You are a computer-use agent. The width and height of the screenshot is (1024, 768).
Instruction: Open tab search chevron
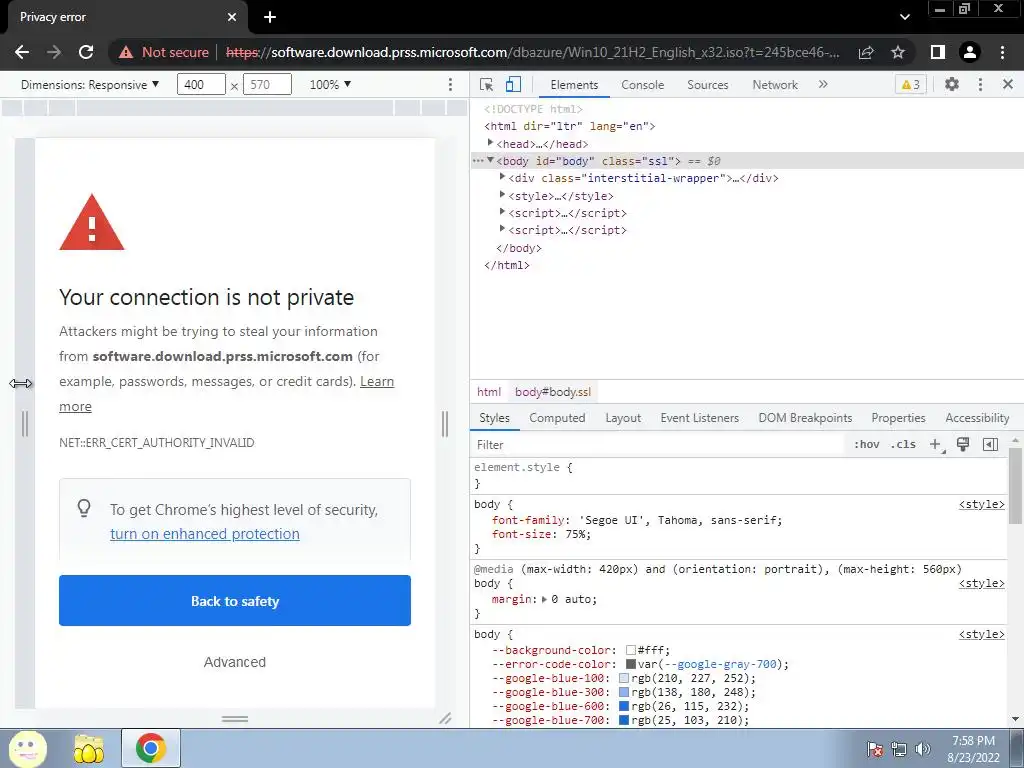pyautogui.click(x=904, y=17)
